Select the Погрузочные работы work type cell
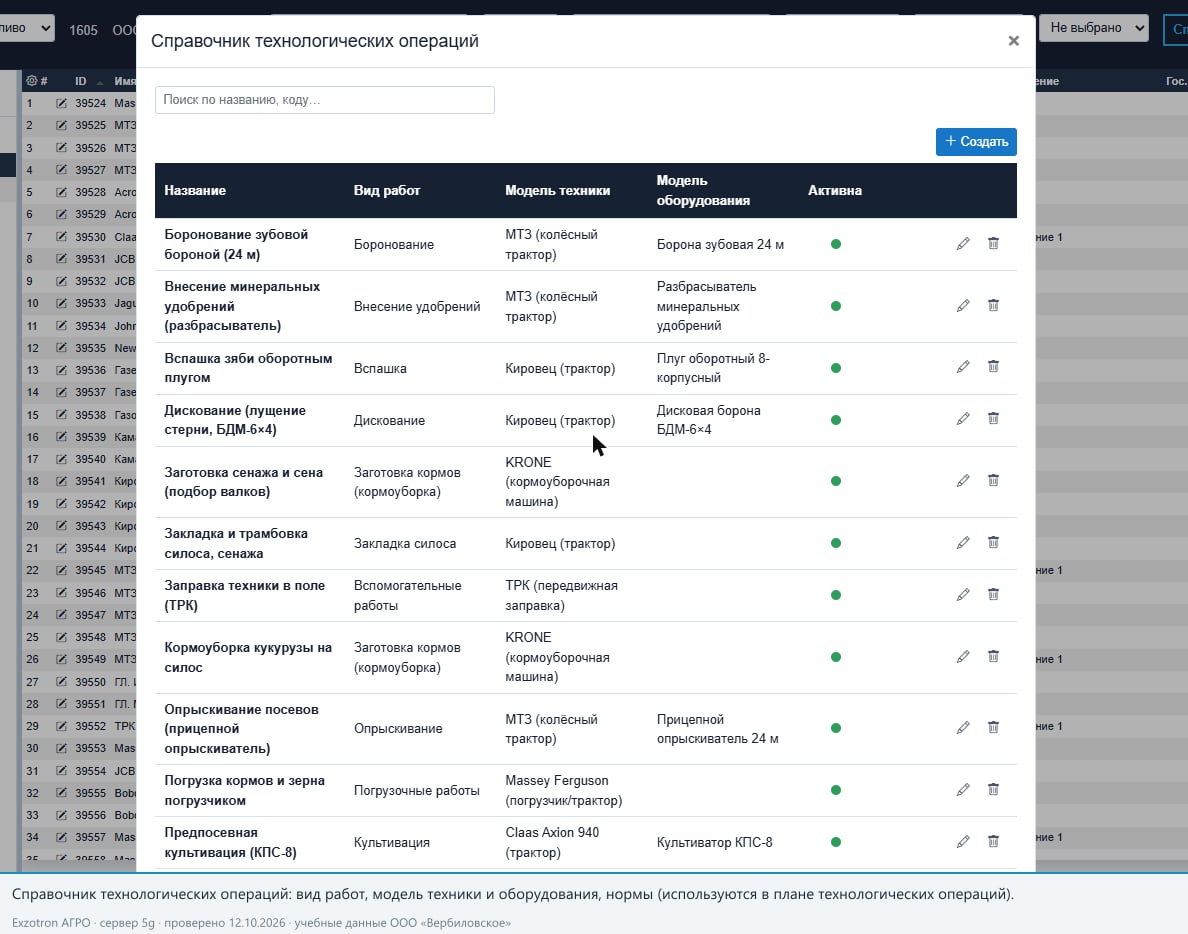 tap(417, 791)
